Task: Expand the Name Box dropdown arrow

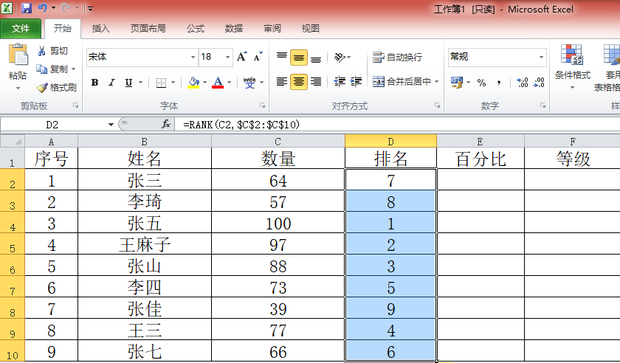Action: pyautogui.click(x=111, y=125)
